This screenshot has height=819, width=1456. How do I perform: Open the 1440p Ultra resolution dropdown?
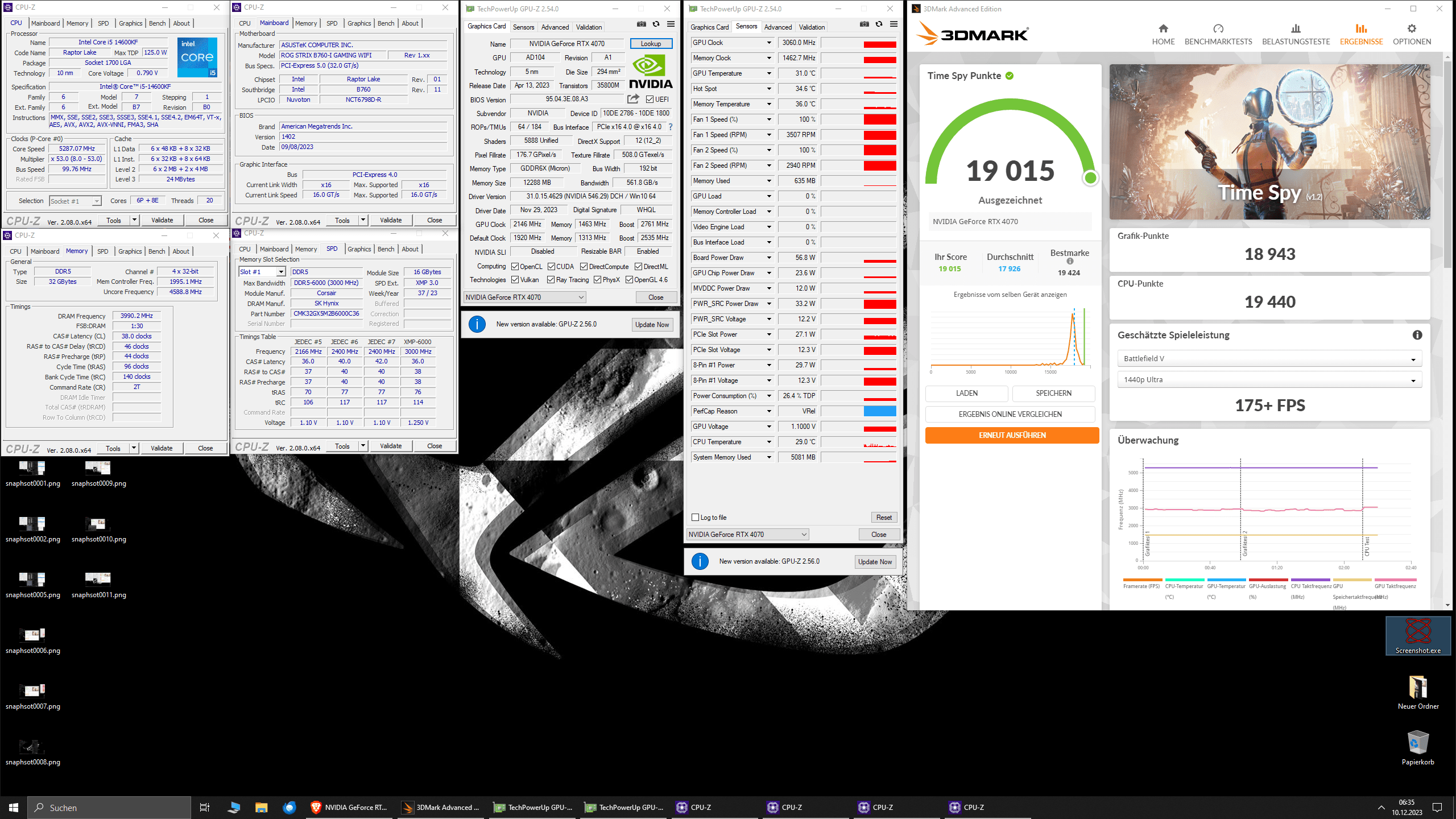point(1269,380)
